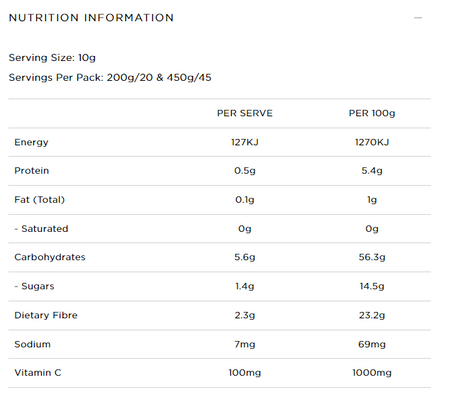Click the 127KJ energy per serve value
The height and width of the screenshot is (402, 450).
[x=245, y=142]
